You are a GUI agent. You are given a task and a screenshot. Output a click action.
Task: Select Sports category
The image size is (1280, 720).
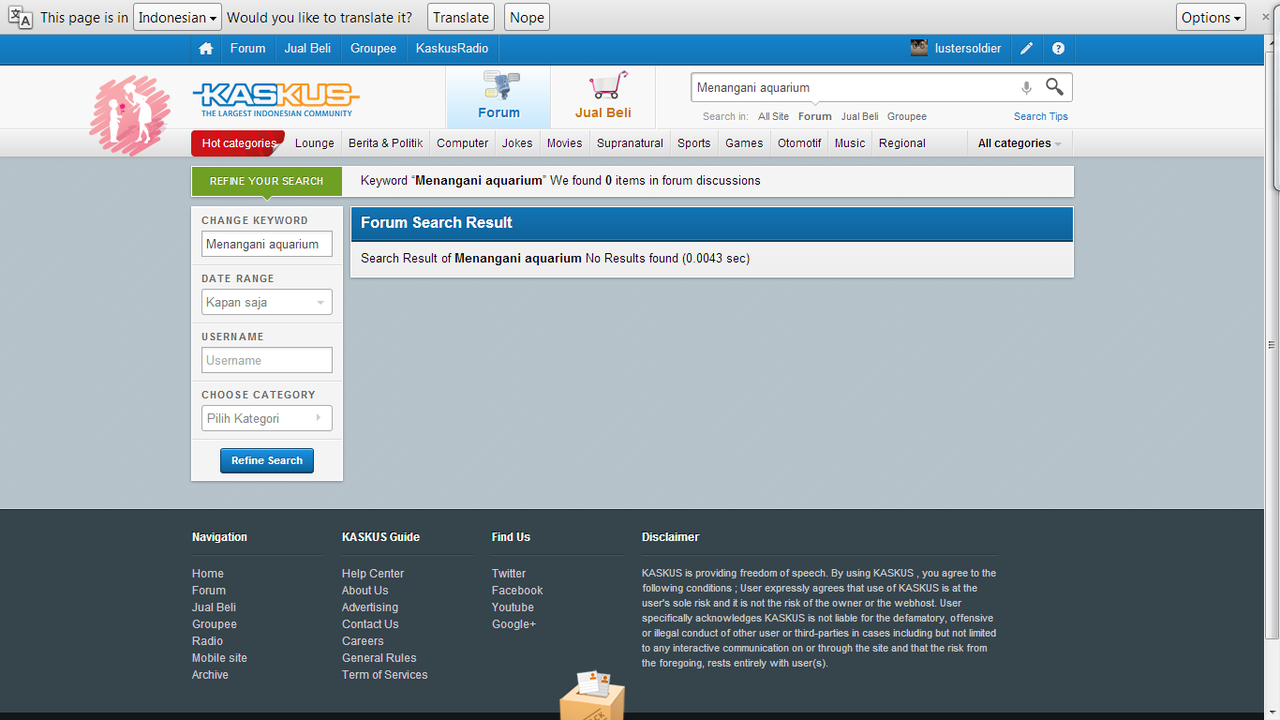(694, 143)
